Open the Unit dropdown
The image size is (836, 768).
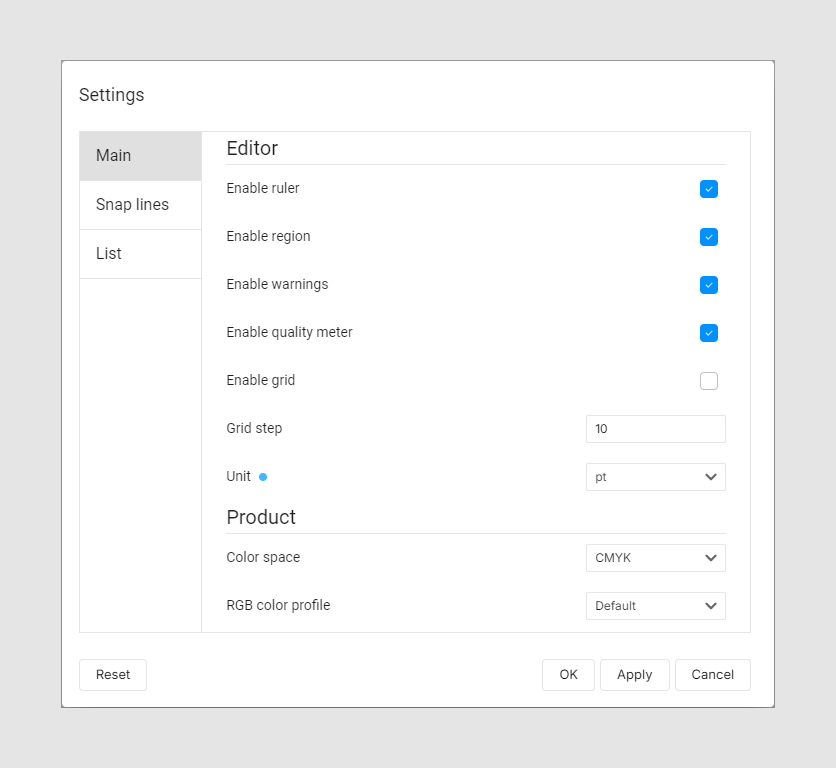pos(655,477)
